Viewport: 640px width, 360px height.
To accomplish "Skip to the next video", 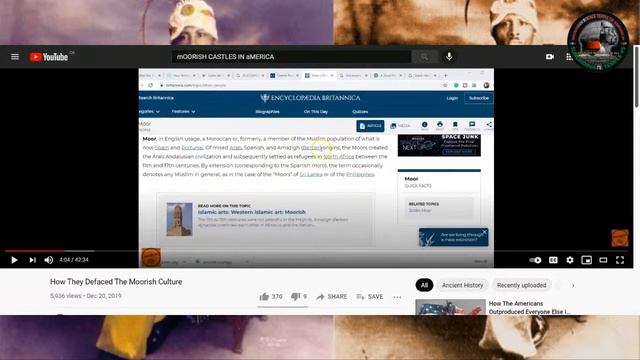I will click(x=32, y=260).
